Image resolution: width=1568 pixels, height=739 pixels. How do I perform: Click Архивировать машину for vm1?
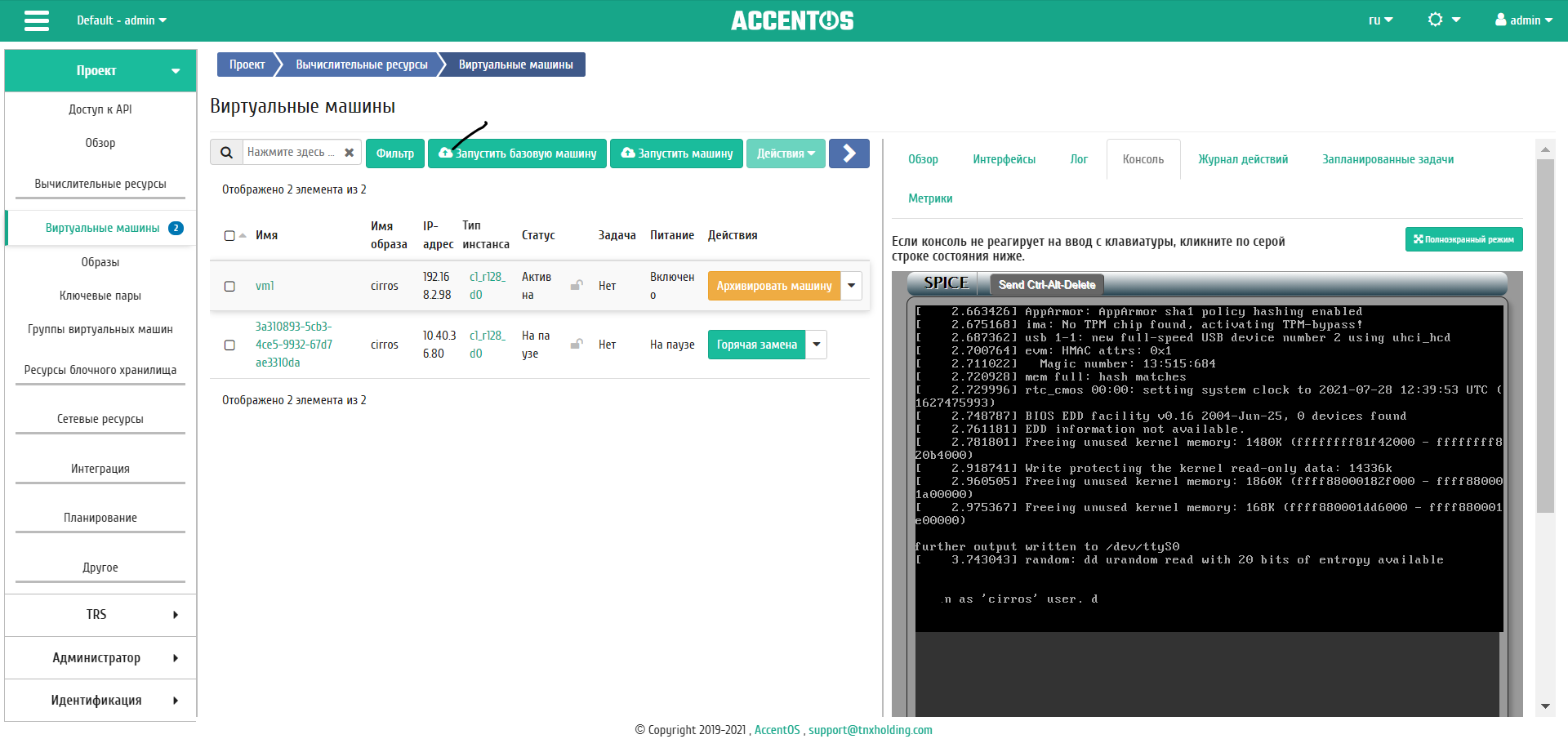(774, 286)
